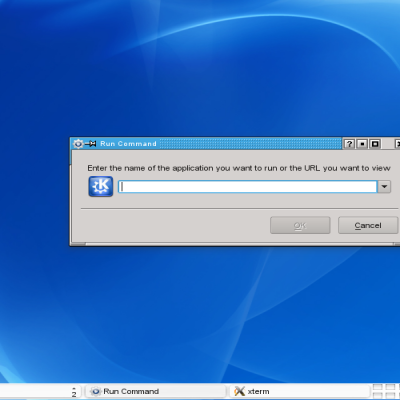Click the xterm X icon in taskbar
Image resolution: width=400 pixels, height=400 pixels.
pyautogui.click(x=239, y=391)
